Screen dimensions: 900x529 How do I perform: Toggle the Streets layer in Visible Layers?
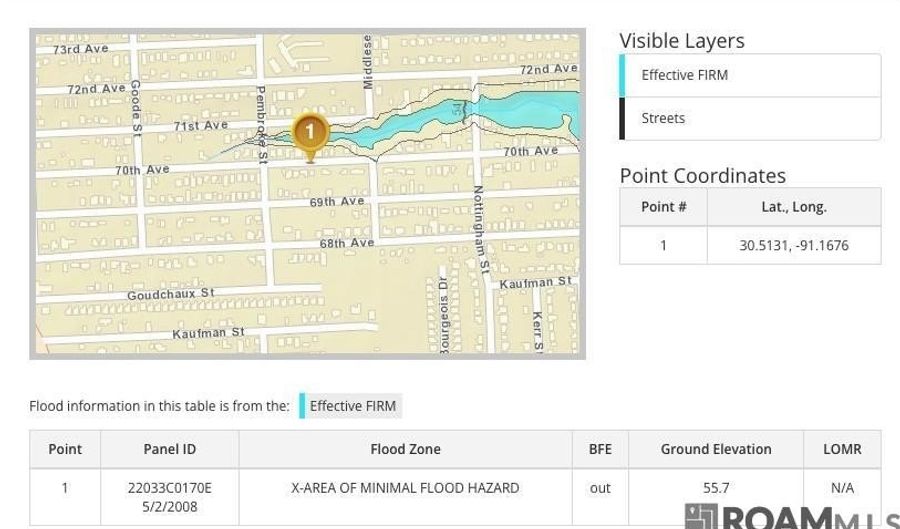(750, 118)
